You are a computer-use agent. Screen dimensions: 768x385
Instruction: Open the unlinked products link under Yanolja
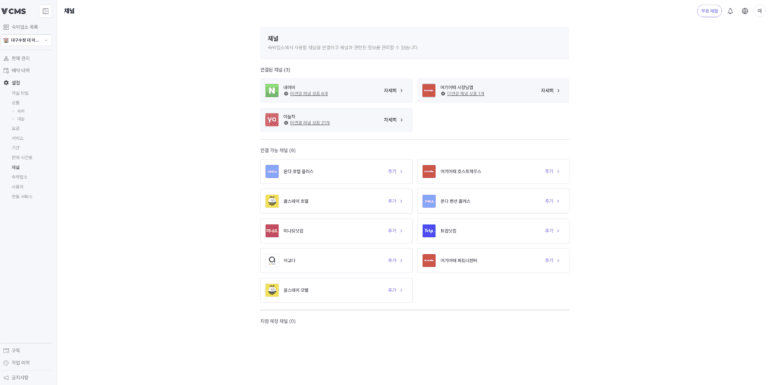point(310,123)
